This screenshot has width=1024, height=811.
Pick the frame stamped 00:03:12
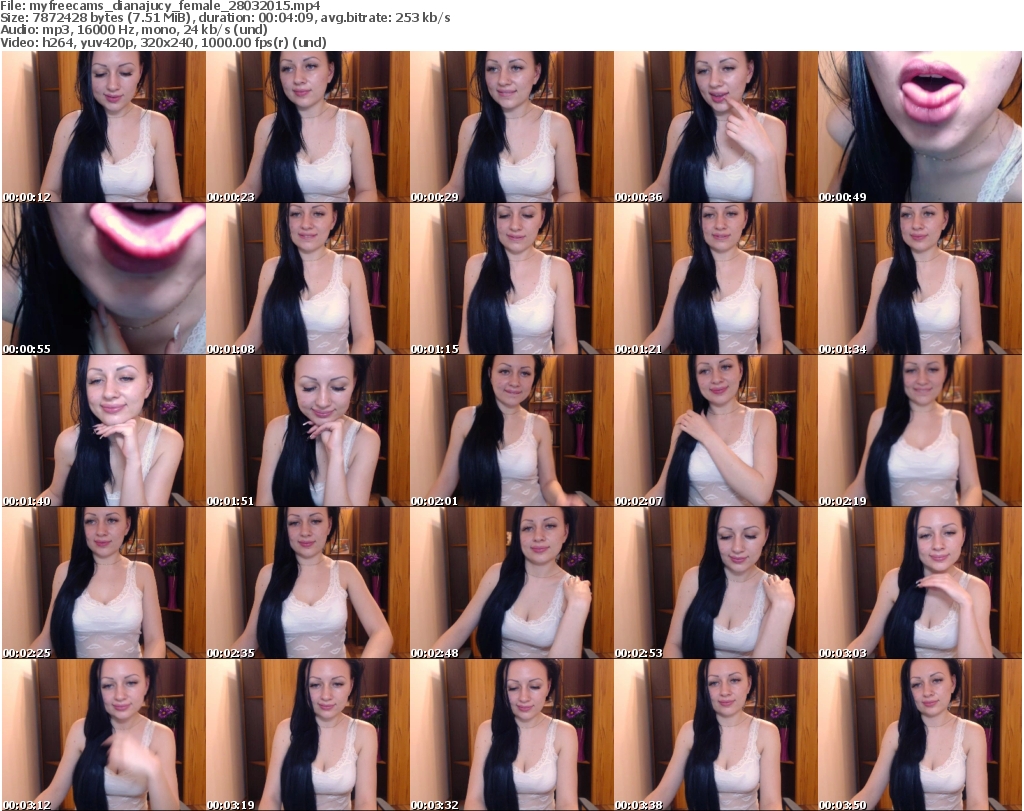[x=104, y=735]
